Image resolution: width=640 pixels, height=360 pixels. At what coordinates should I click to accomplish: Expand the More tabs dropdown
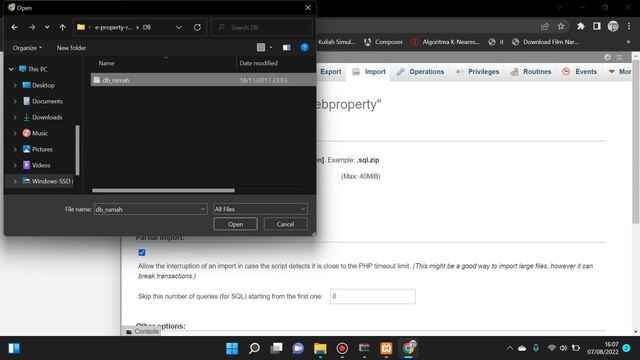pos(620,72)
